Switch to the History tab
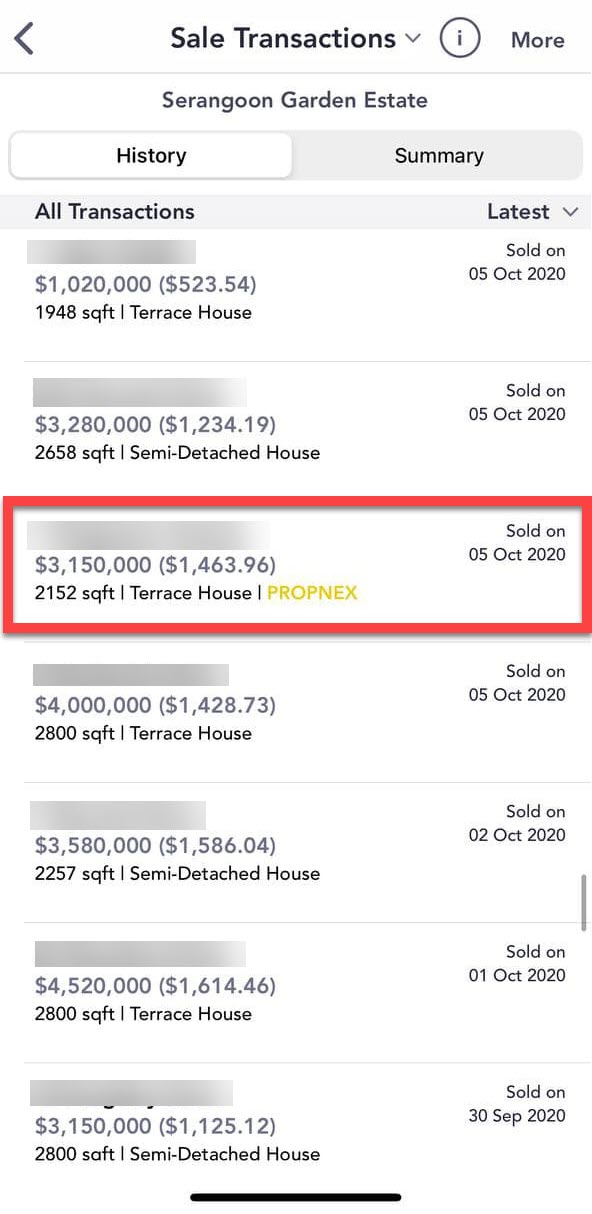 [x=151, y=155]
